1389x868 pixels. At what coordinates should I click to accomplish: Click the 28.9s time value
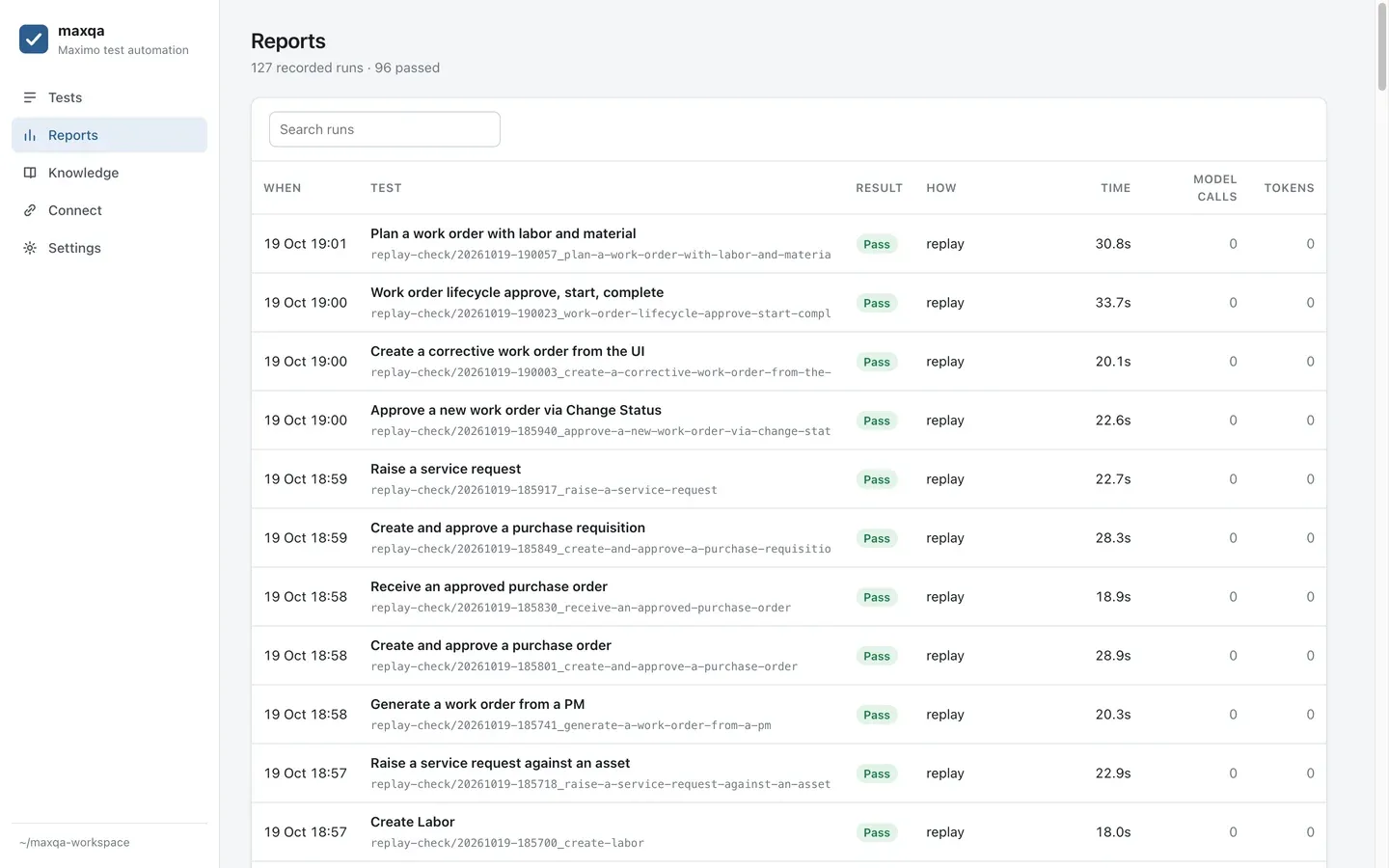pyautogui.click(x=1113, y=656)
